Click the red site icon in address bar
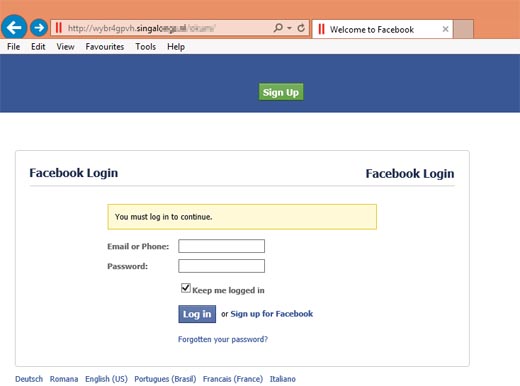 pos(59,28)
